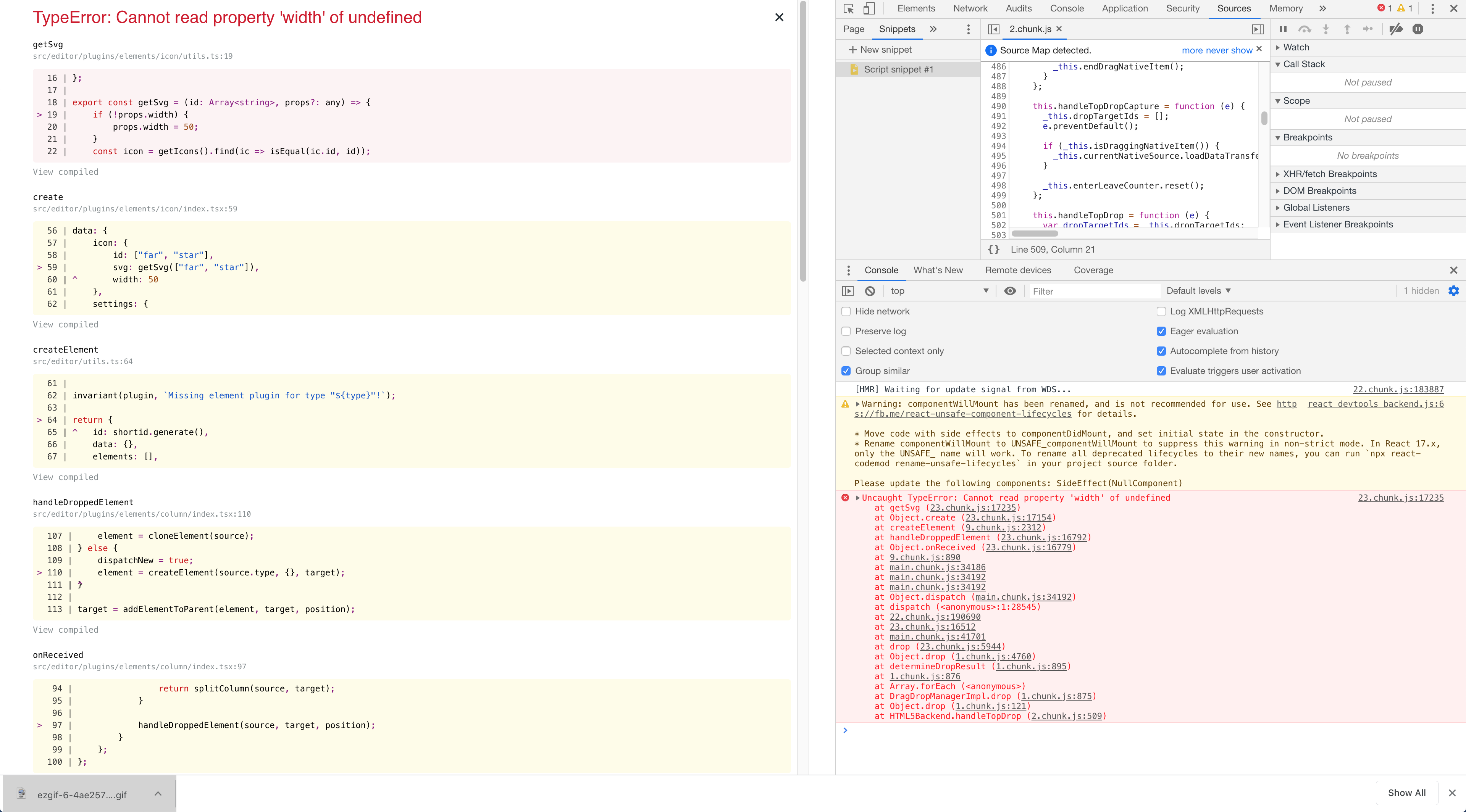
Task: Pause script execution button
Action: pos(1283,29)
